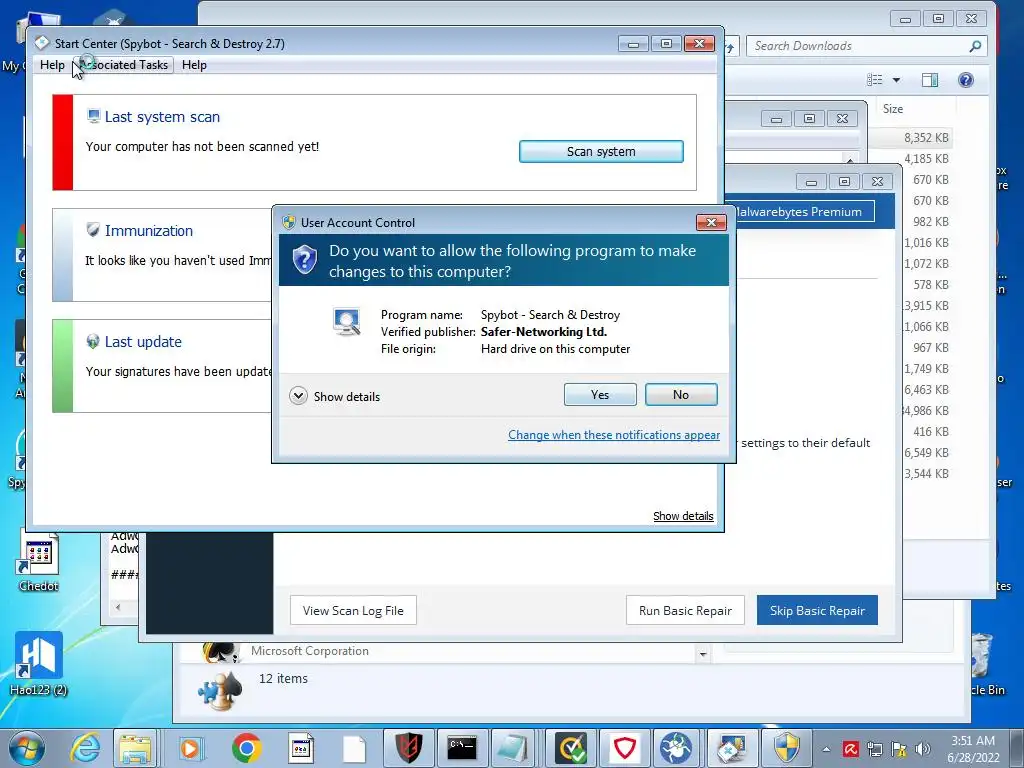Image resolution: width=1024 pixels, height=768 pixels.
Task: Open Change when these notifications appear link
Action: click(614, 435)
